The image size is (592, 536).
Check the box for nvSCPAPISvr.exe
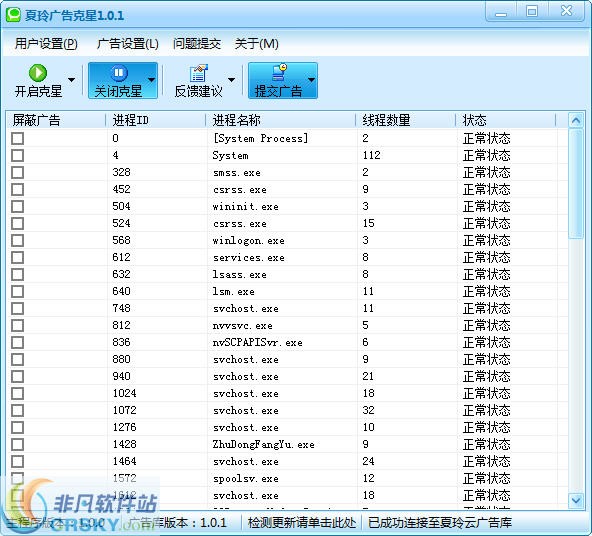tap(17, 342)
